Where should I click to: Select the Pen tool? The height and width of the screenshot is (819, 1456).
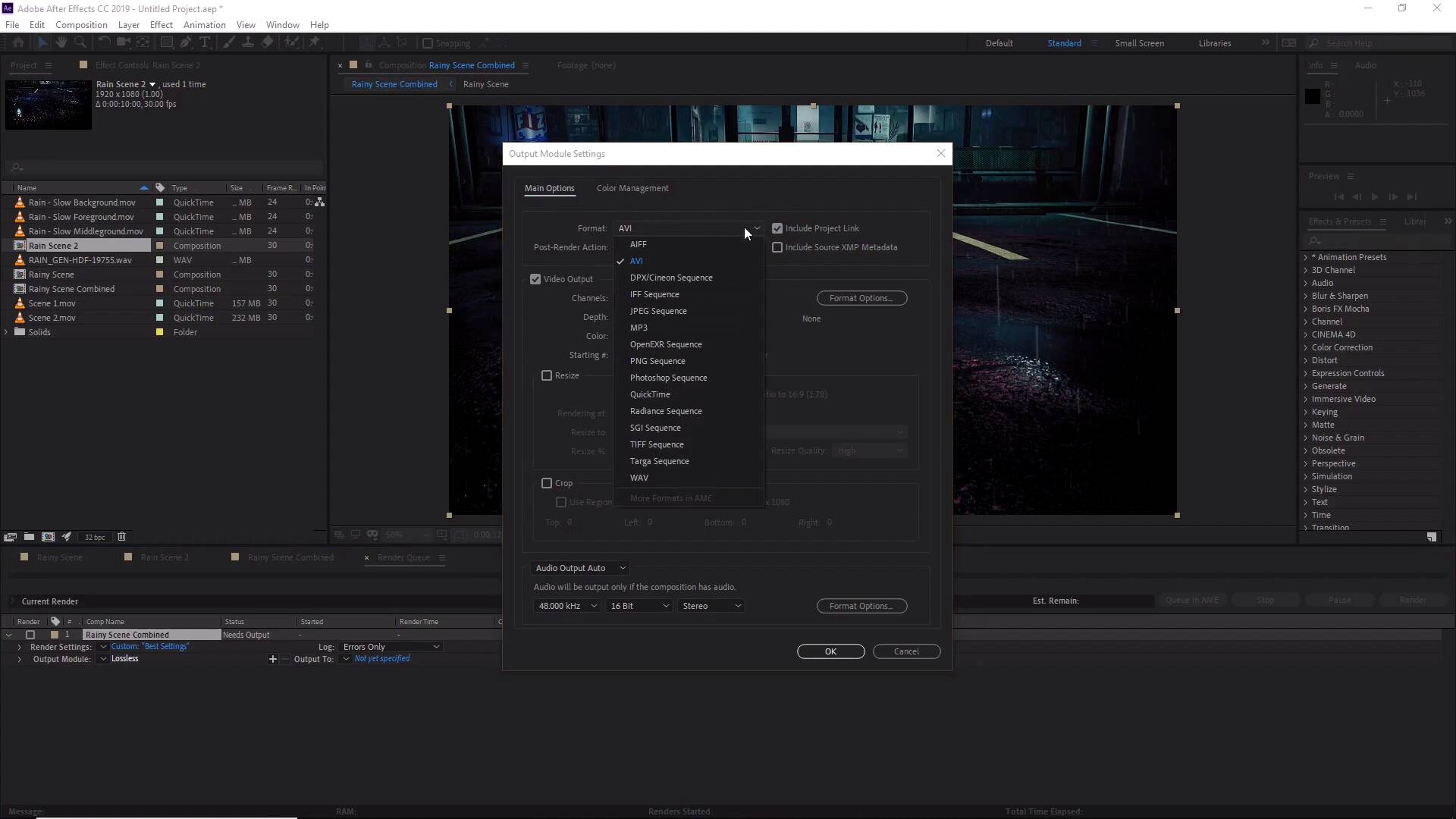tap(186, 43)
